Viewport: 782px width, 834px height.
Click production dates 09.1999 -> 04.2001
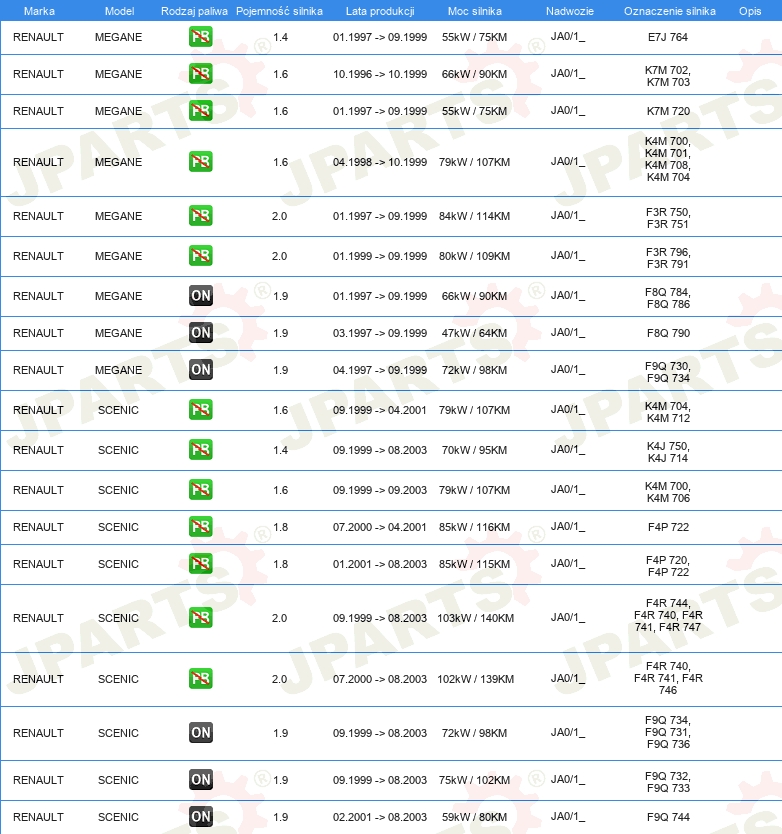(380, 411)
